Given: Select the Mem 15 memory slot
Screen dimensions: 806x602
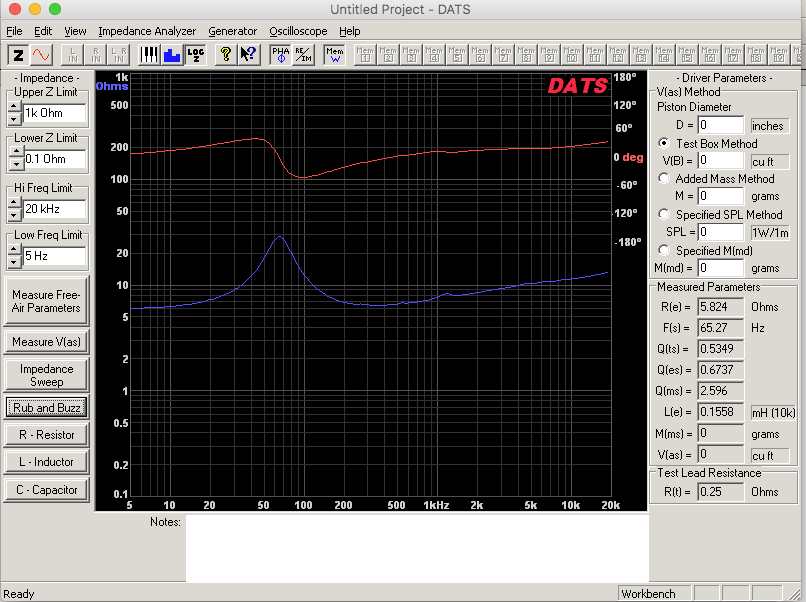Looking at the screenshot, I should [x=687, y=54].
